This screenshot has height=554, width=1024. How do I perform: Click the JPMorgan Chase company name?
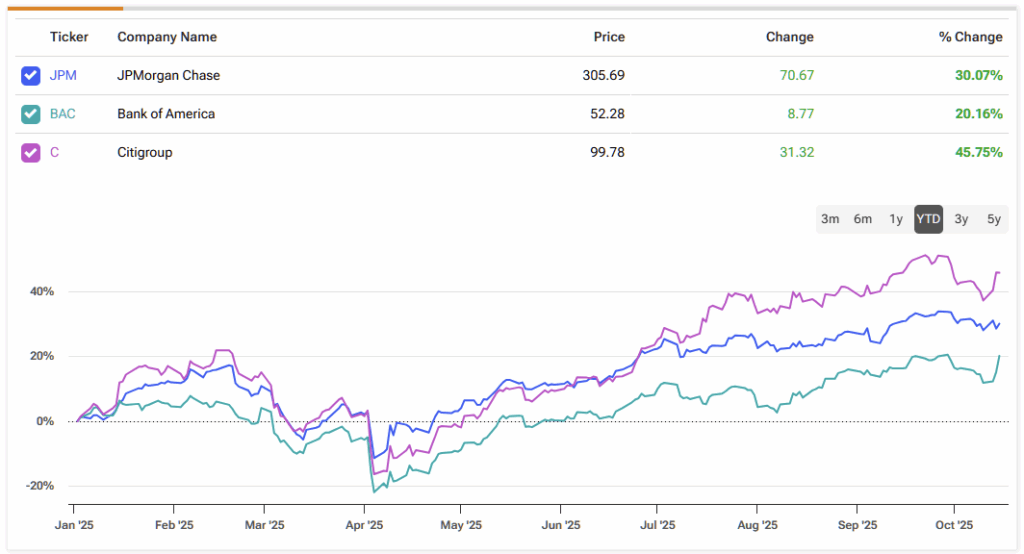tap(168, 75)
